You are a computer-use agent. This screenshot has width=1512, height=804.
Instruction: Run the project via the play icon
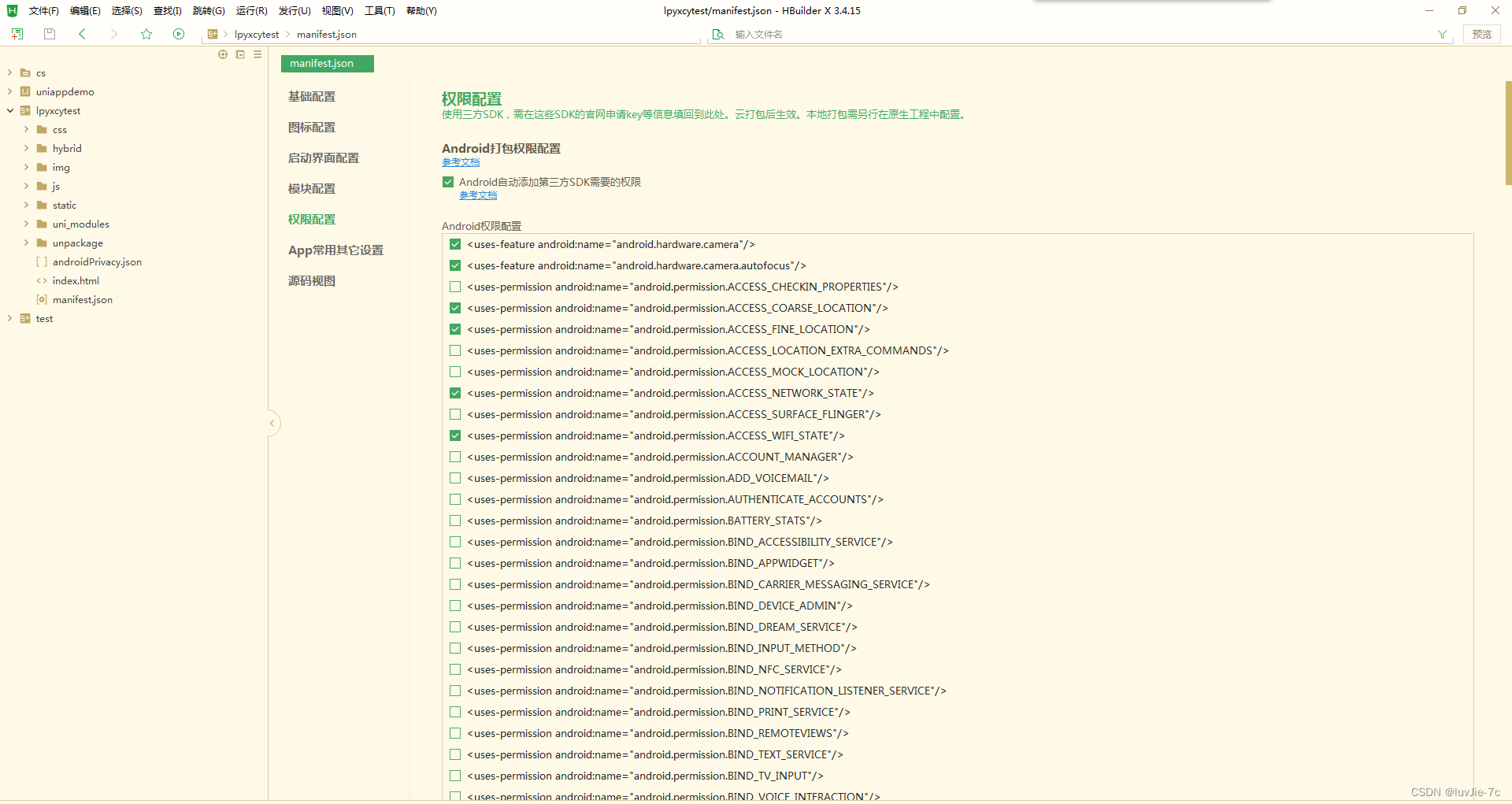point(179,34)
